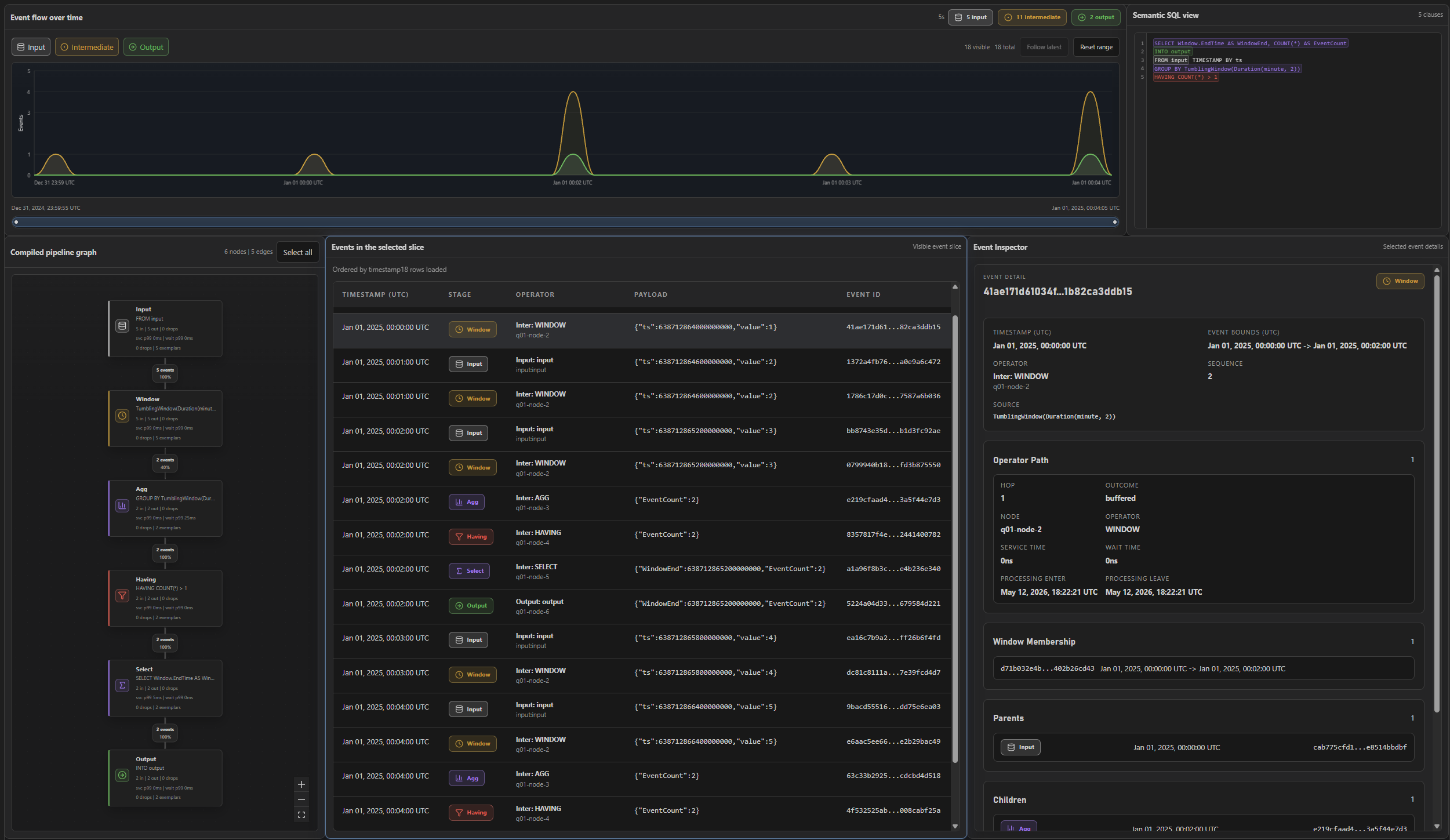This screenshot has height=840, width=1450.
Task: Select the Output node arrow icon
Action: pos(122,775)
